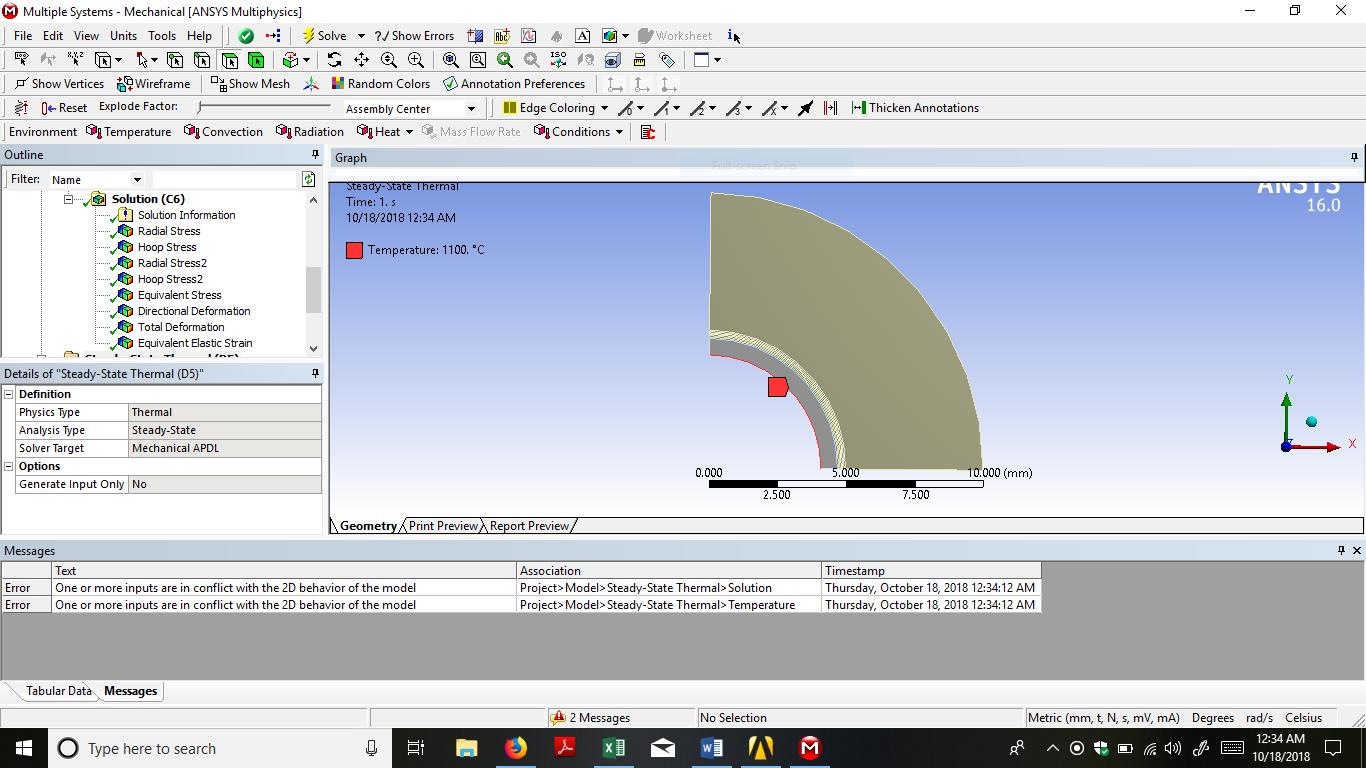Screen dimensions: 1366x768
Task: Click the Report Preview tab
Action: (529, 526)
